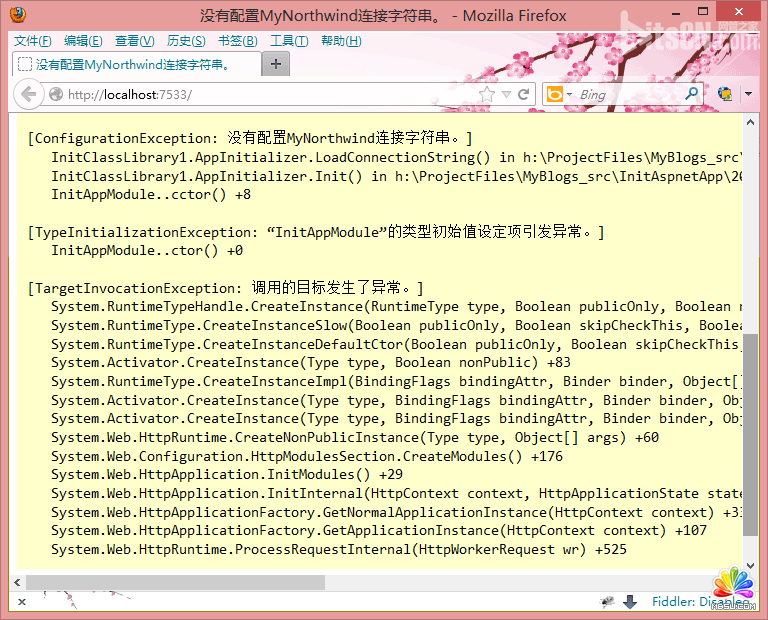Minimize the Firefox window
768x620 pixels.
(676, 12)
